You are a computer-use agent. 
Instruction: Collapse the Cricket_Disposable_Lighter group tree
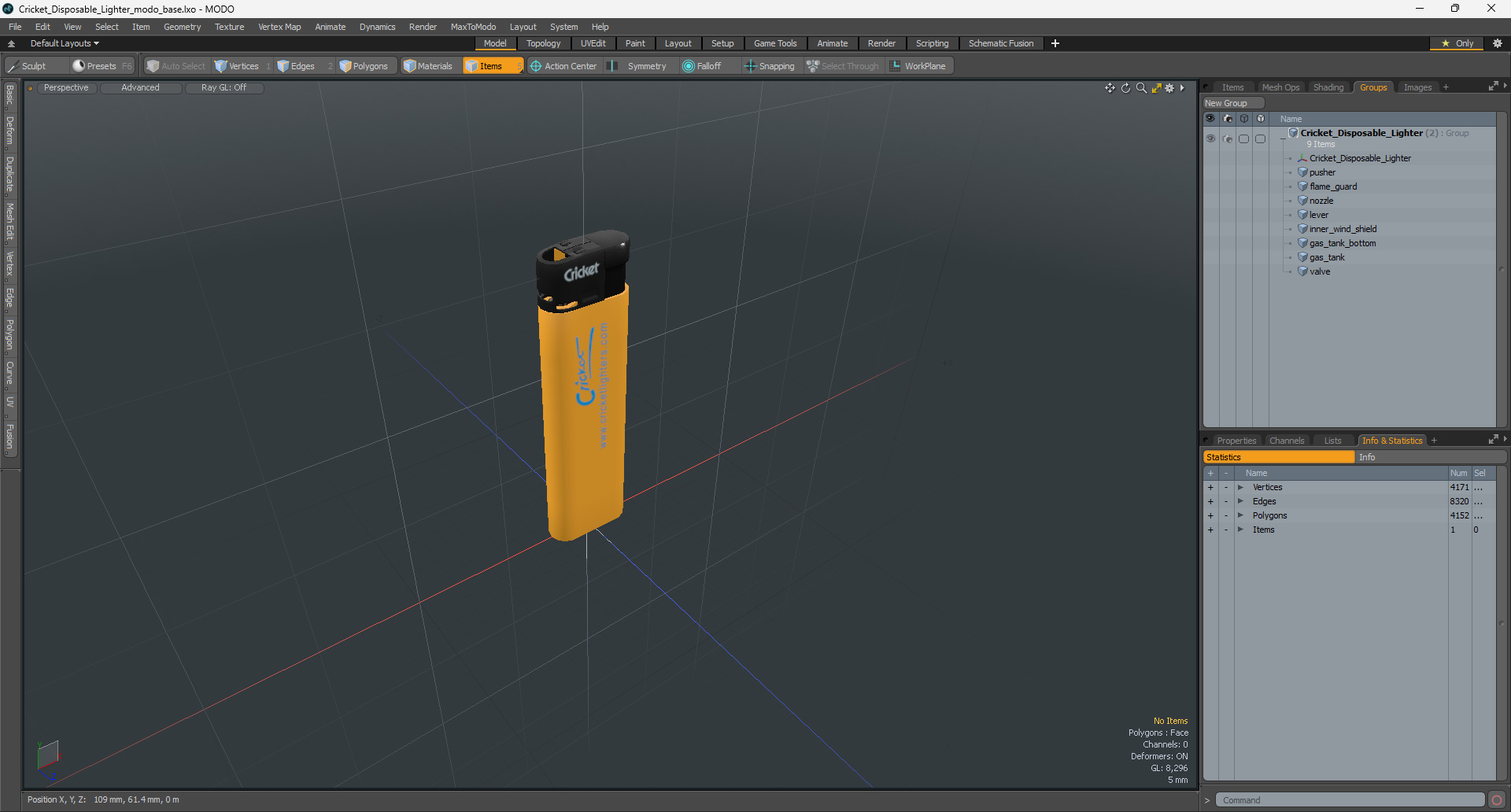coord(1283,138)
